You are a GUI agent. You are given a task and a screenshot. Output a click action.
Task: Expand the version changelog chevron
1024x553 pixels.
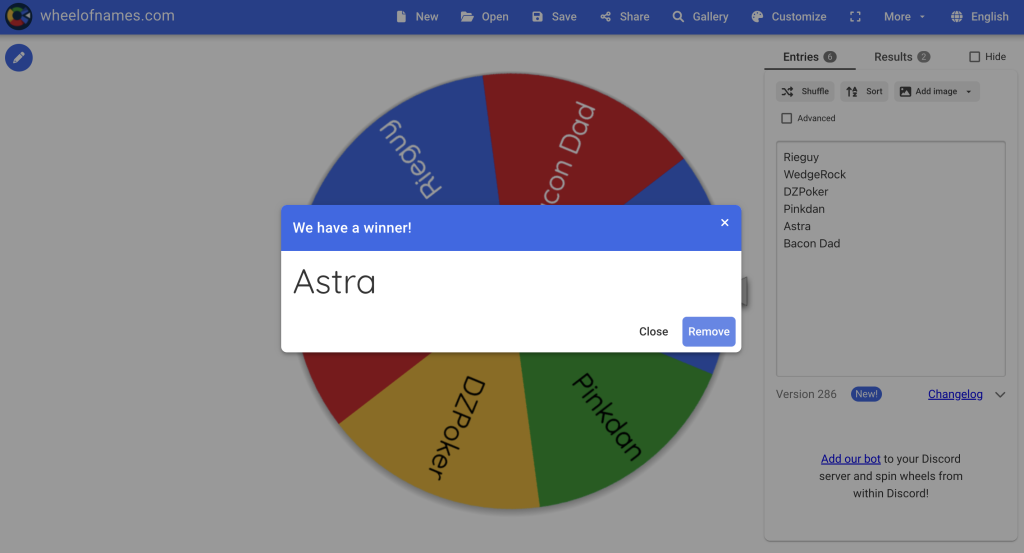[1000, 395]
